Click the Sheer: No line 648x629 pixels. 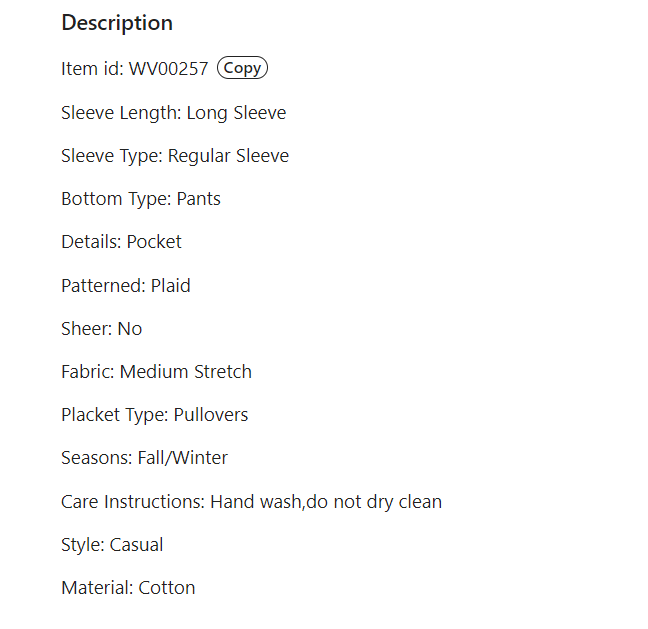click(102, 329)
